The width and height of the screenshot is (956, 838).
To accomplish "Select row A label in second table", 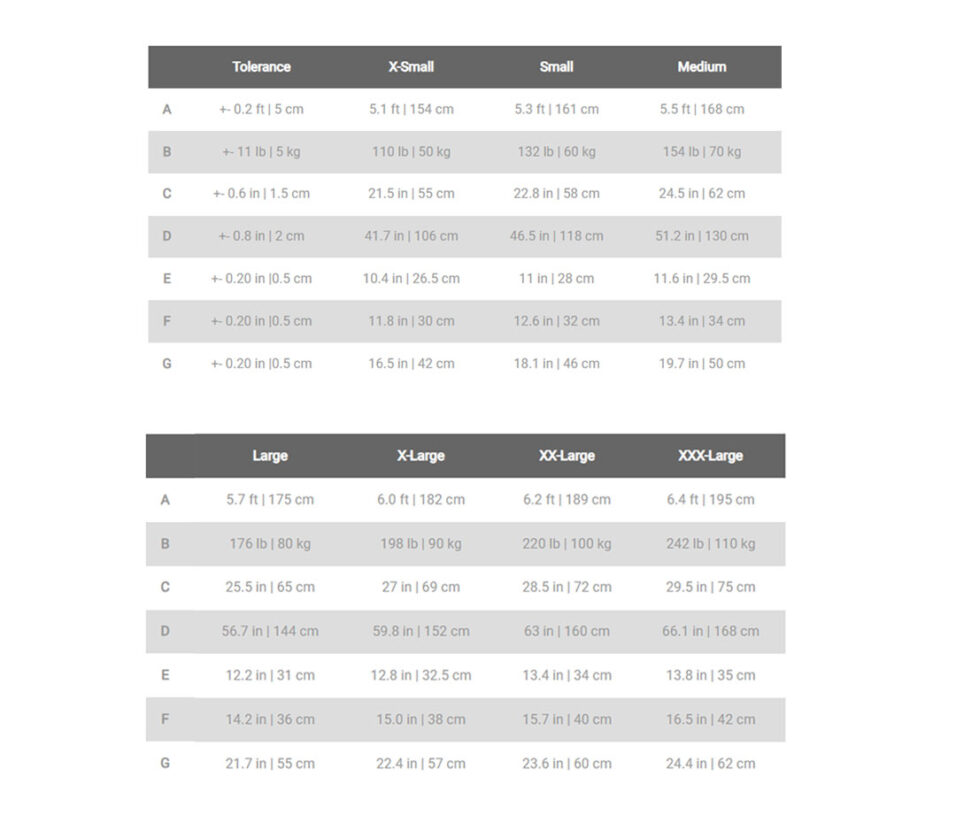I will (165, 500).
